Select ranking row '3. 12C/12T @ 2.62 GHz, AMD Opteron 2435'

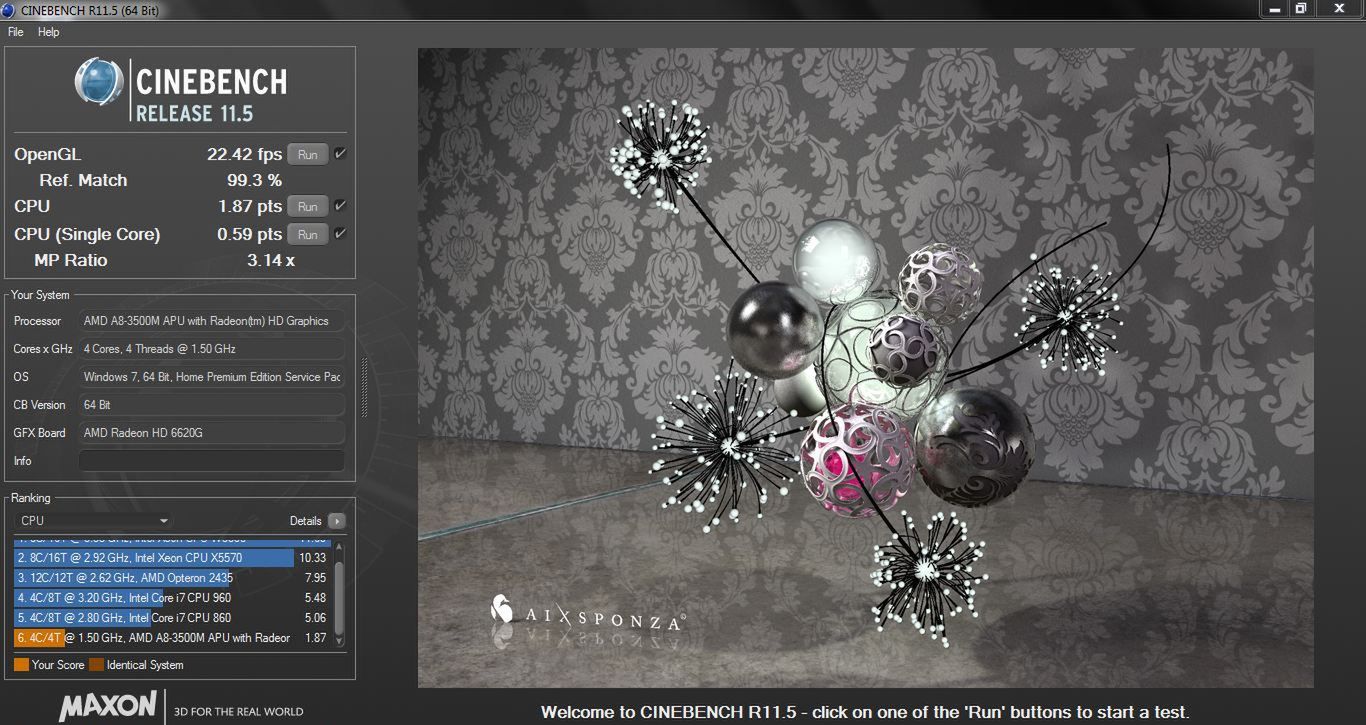[x=172, y=578]
